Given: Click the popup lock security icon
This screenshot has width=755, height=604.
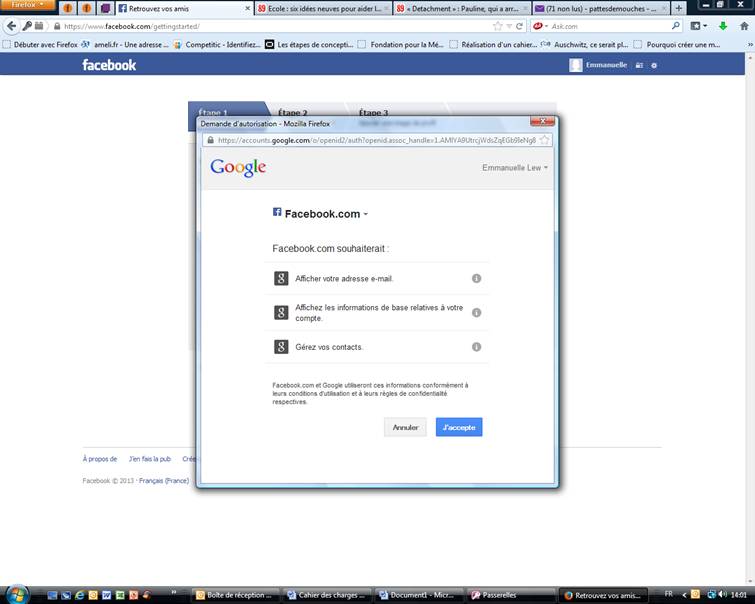Looking at the screenshot, I should (210, 140).
